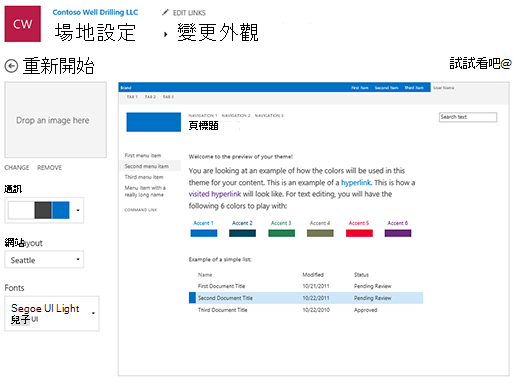This screenshot has height=384, width=518.
Task: Click First Item in the preview top bar
Action: (360, 88)
